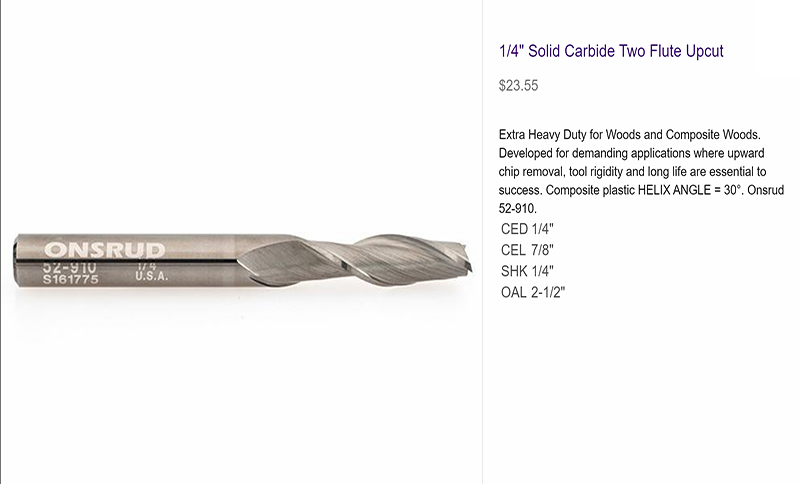Image resolution: width=800 pixels, height=484 pixels.
Task: Click the S161775 serial marking on the shank
Action: point(70,279)
